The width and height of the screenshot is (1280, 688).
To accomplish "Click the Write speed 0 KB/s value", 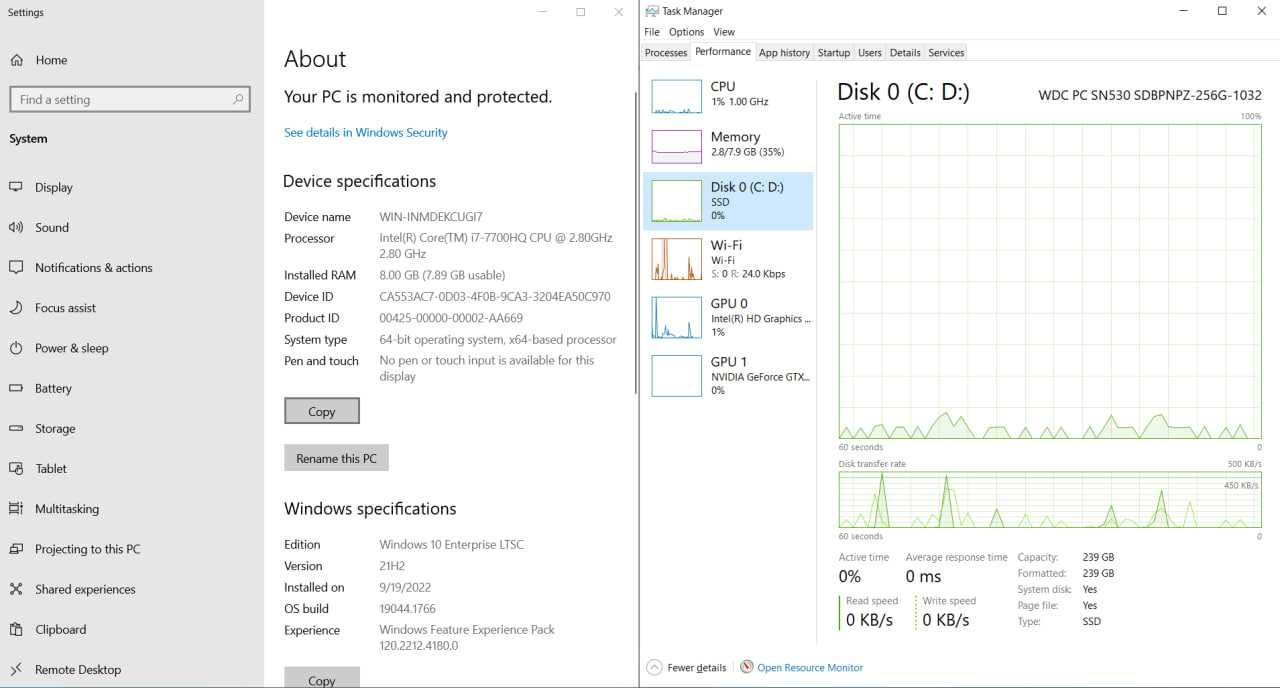I will click(946, 620).
